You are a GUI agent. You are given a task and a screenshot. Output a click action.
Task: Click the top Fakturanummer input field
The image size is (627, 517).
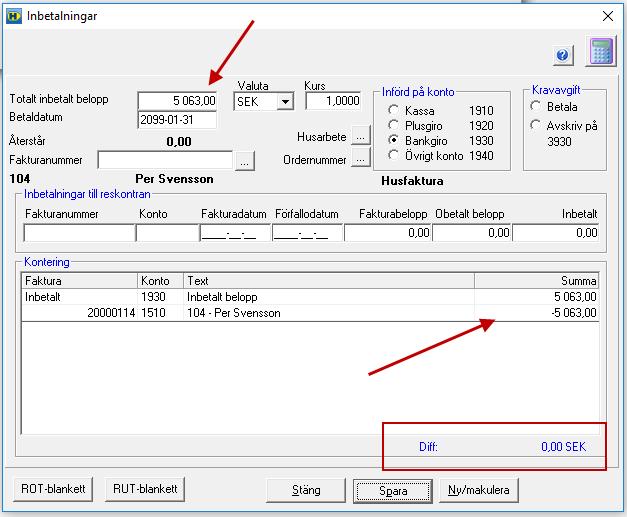tap(165, 160)
